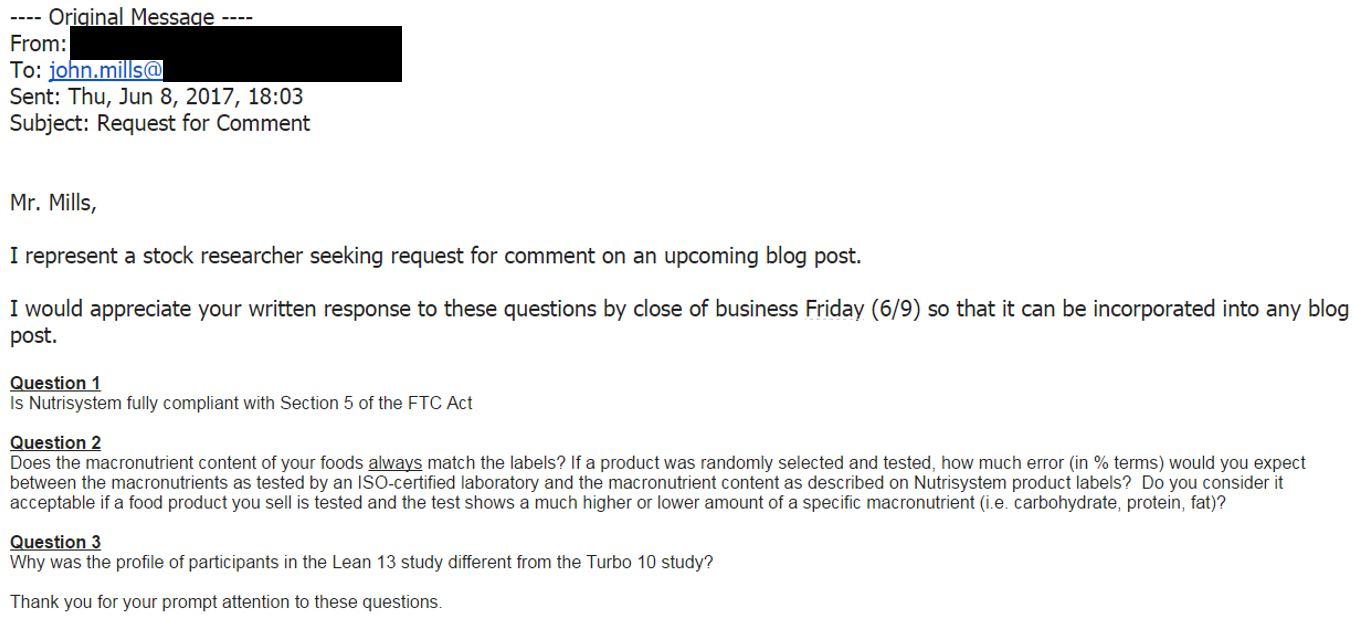1354x636 pixels.
Task: Click the "Mr. Mills," greeting
Action: pos(53,203)
